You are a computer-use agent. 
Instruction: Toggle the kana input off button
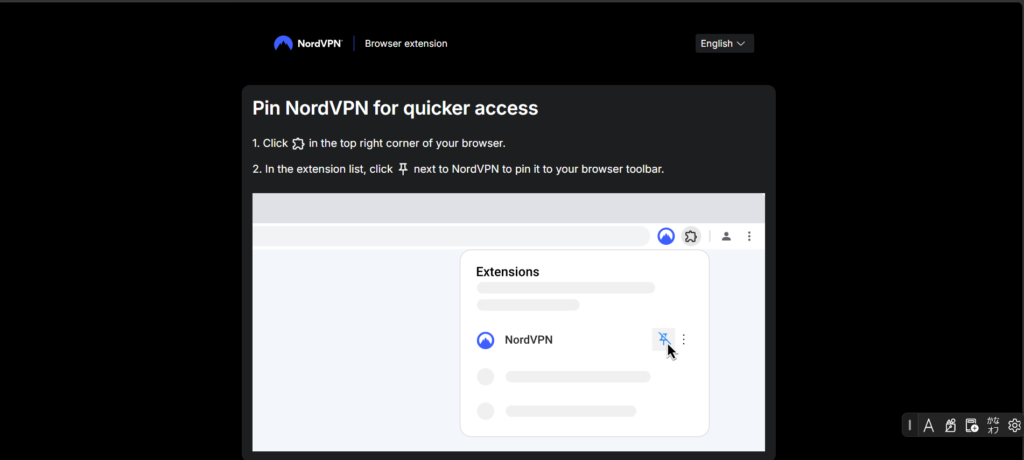[993, 426]
